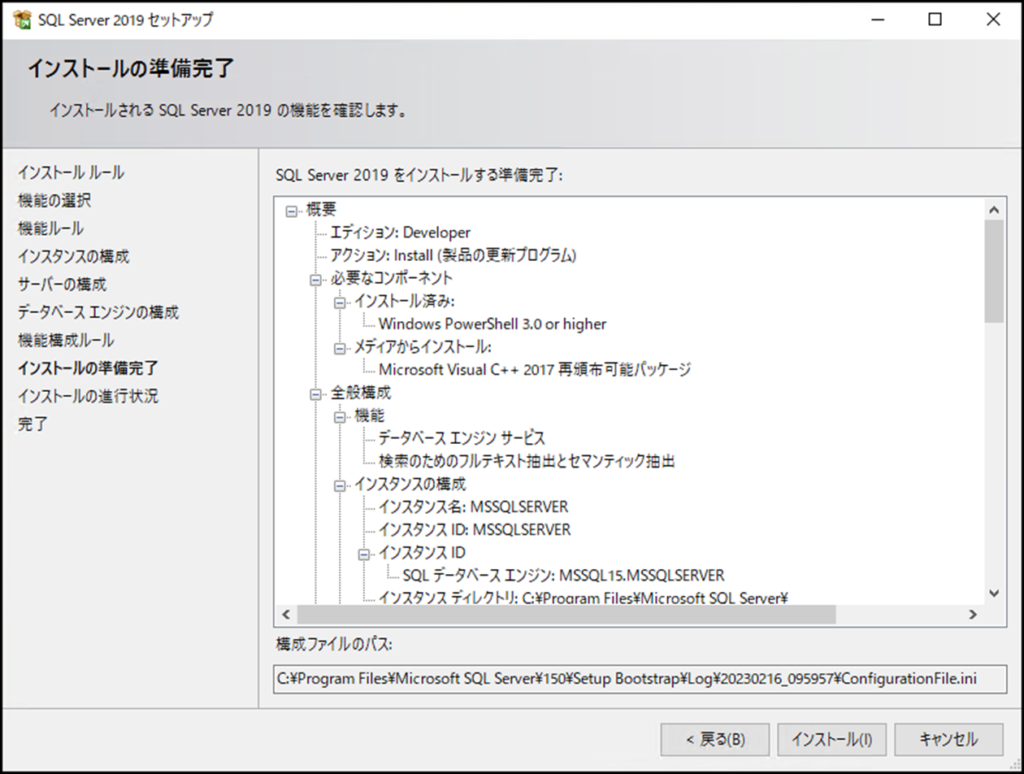The width and height of the screenshot is (1024, 774).
Task: Select 検索のためのフルテキスト抽出 row
Action: (527, 461)
